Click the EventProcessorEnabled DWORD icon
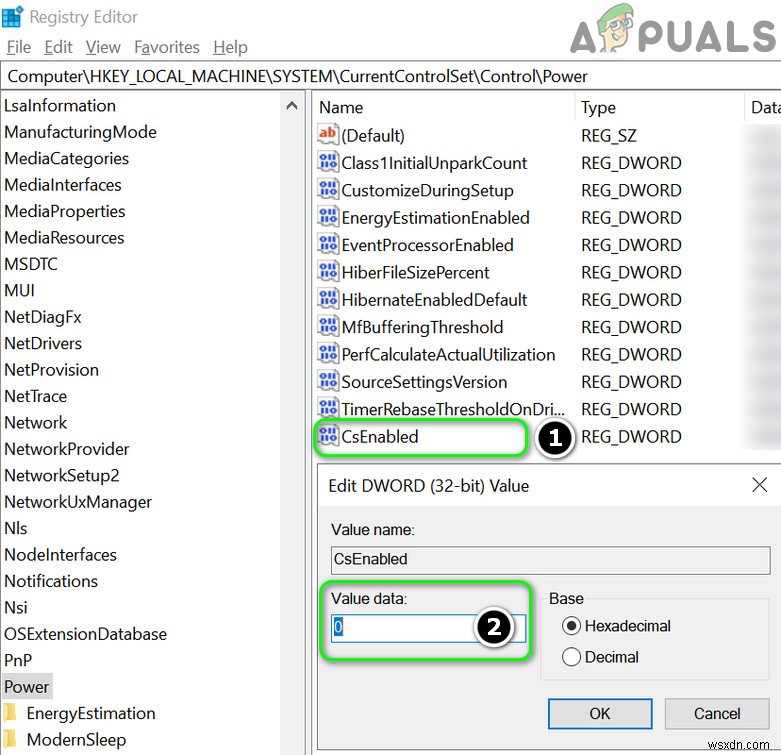 point(328,245)
